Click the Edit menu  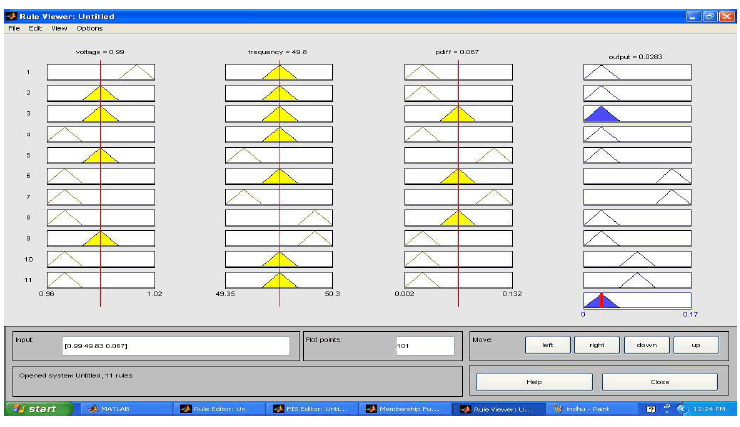coord(37,28)
